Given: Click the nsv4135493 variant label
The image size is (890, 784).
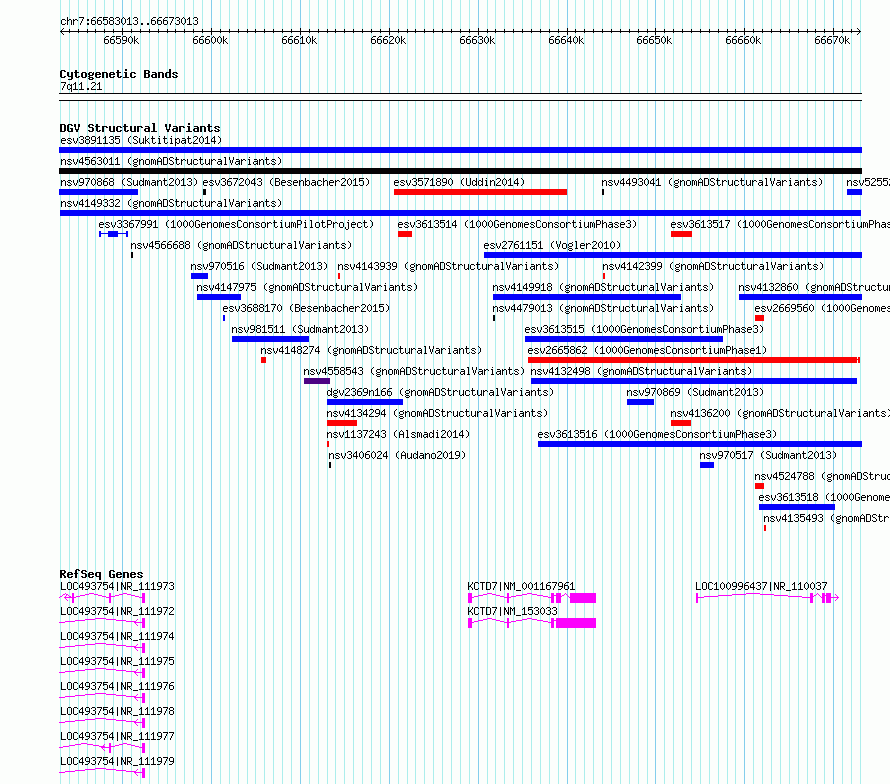Looking at the screenshot, I should click(826, 518).
